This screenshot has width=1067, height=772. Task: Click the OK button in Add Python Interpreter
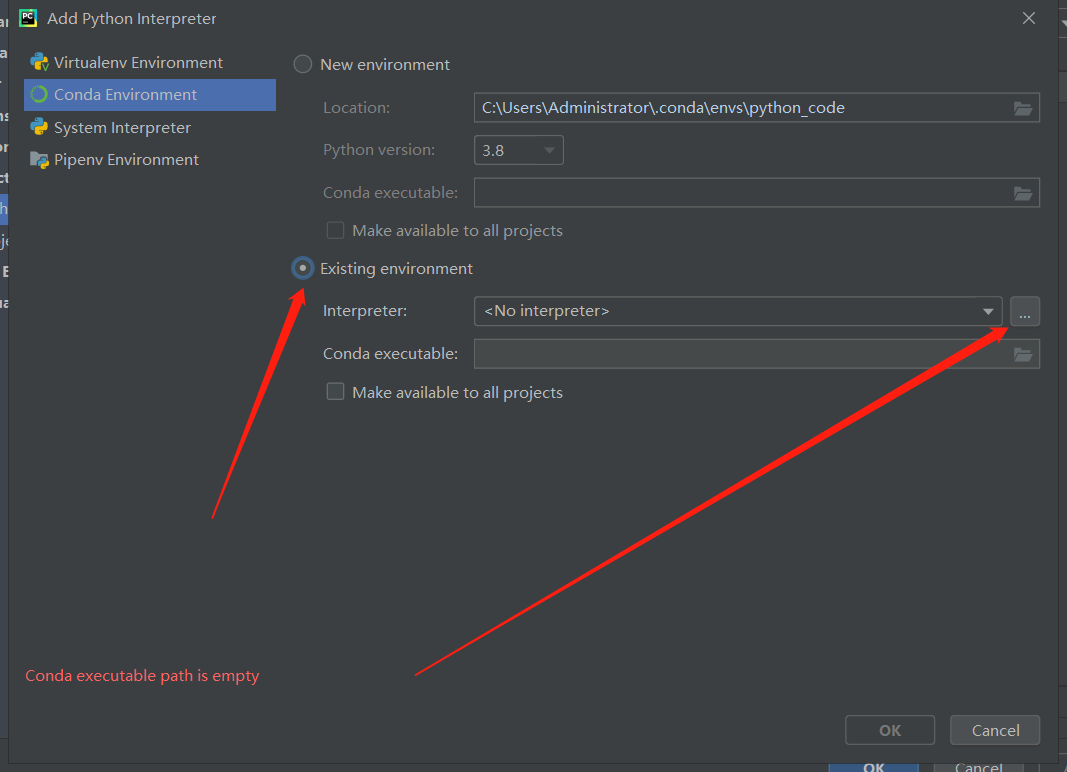coord(890,730)
